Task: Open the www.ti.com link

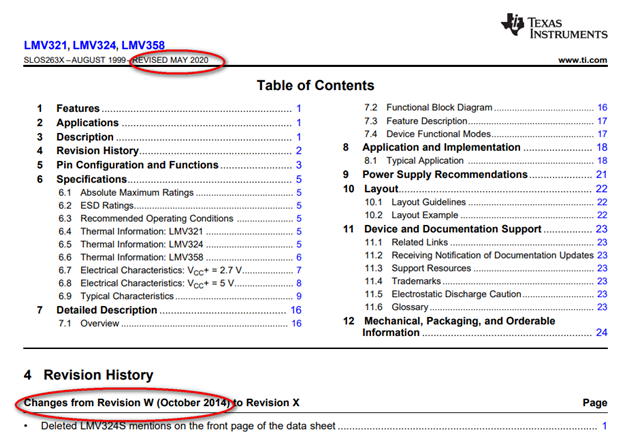Action: click(x=583, y=60)
